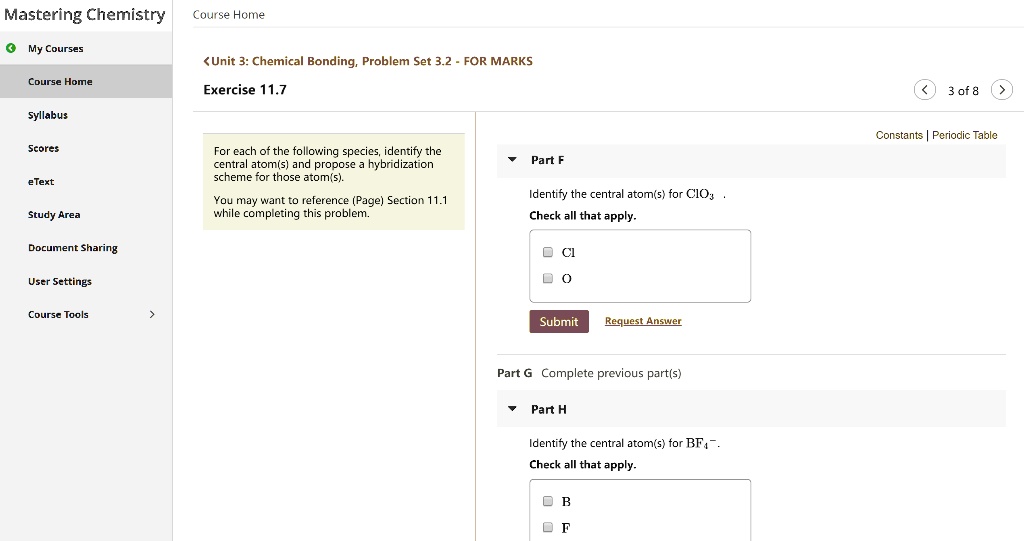Open Study Area page
The width and height of the screenshot is (1024, 541).
(54, 214)
